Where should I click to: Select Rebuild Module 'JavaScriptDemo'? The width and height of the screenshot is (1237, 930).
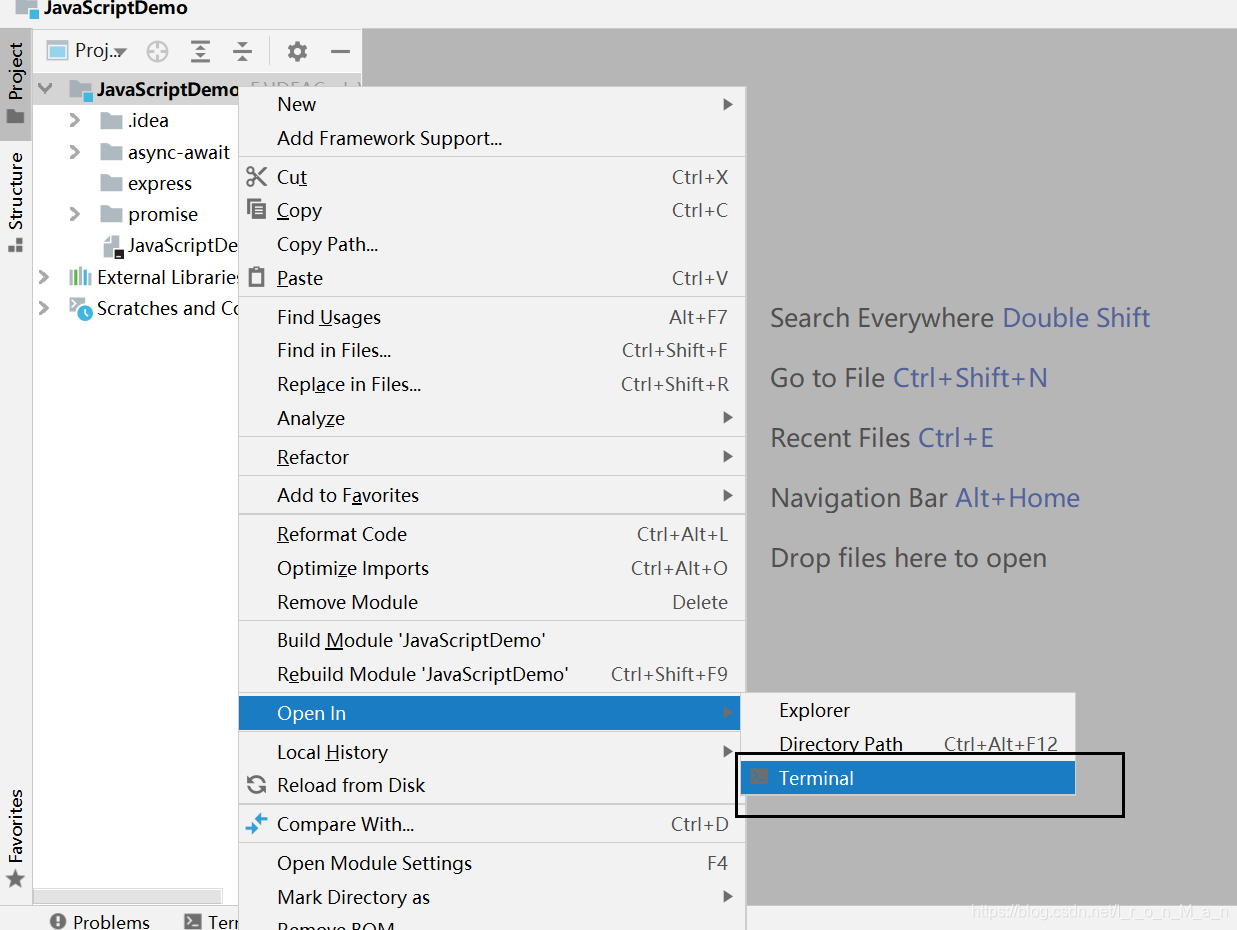click(x=492, y=674)
